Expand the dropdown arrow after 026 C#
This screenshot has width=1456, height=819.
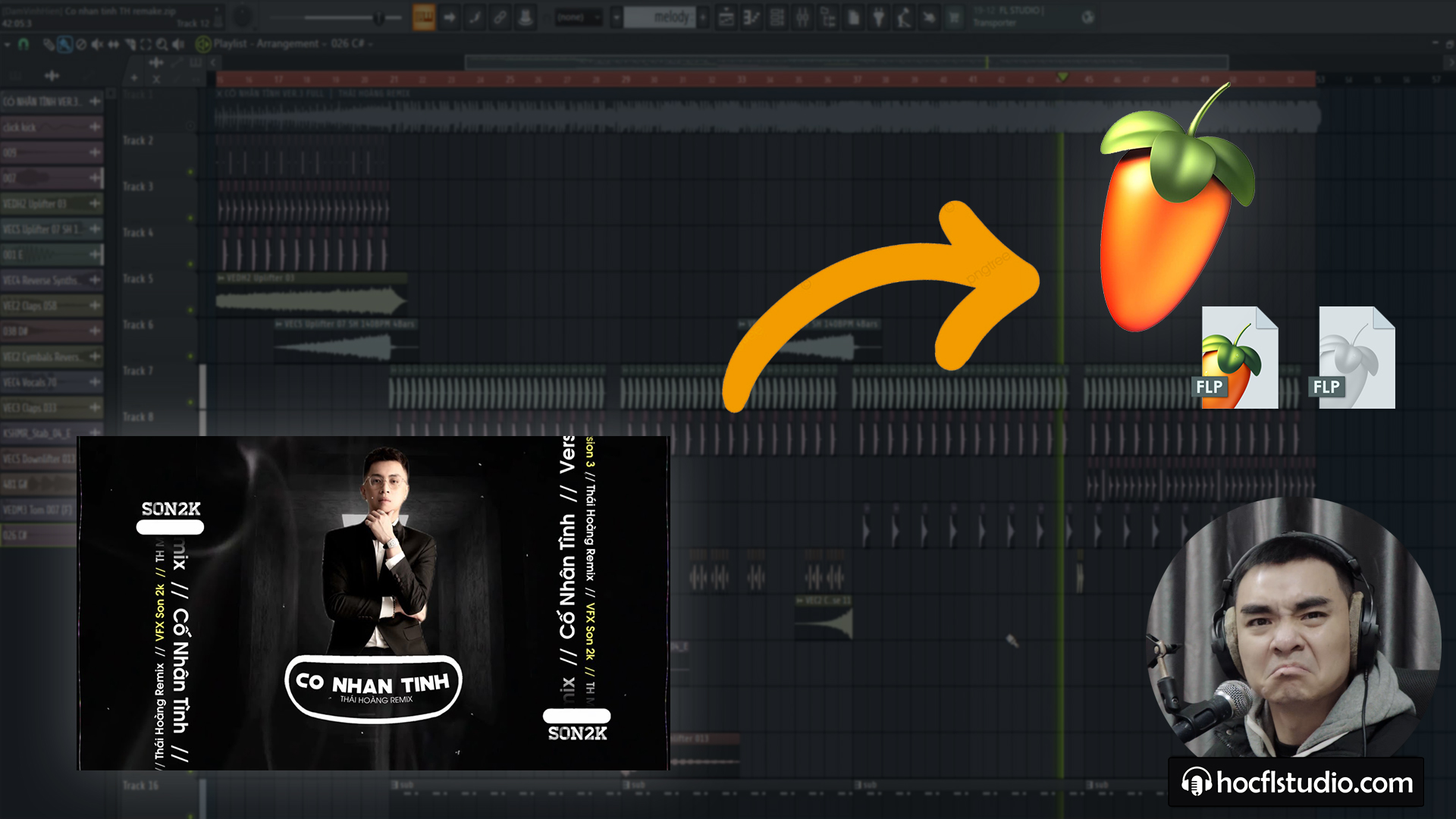(x=371, y=44)
